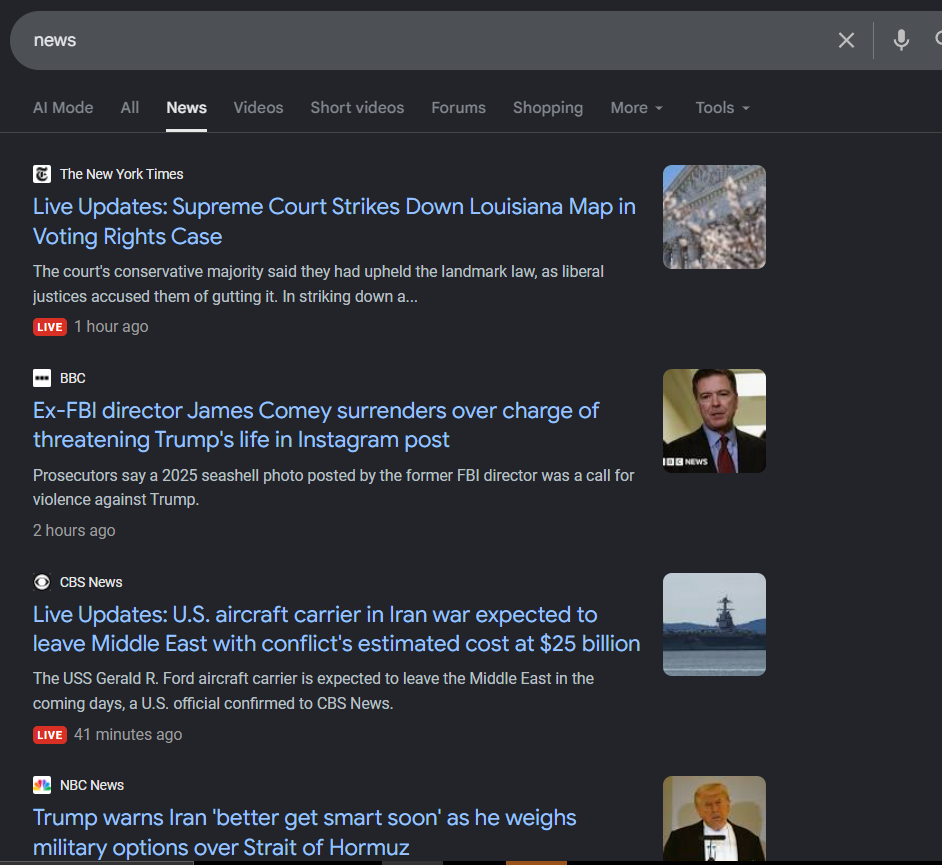This screenshot has width=942, height=865.
Task: Click the NBC News source name
Action: [92, 785]
